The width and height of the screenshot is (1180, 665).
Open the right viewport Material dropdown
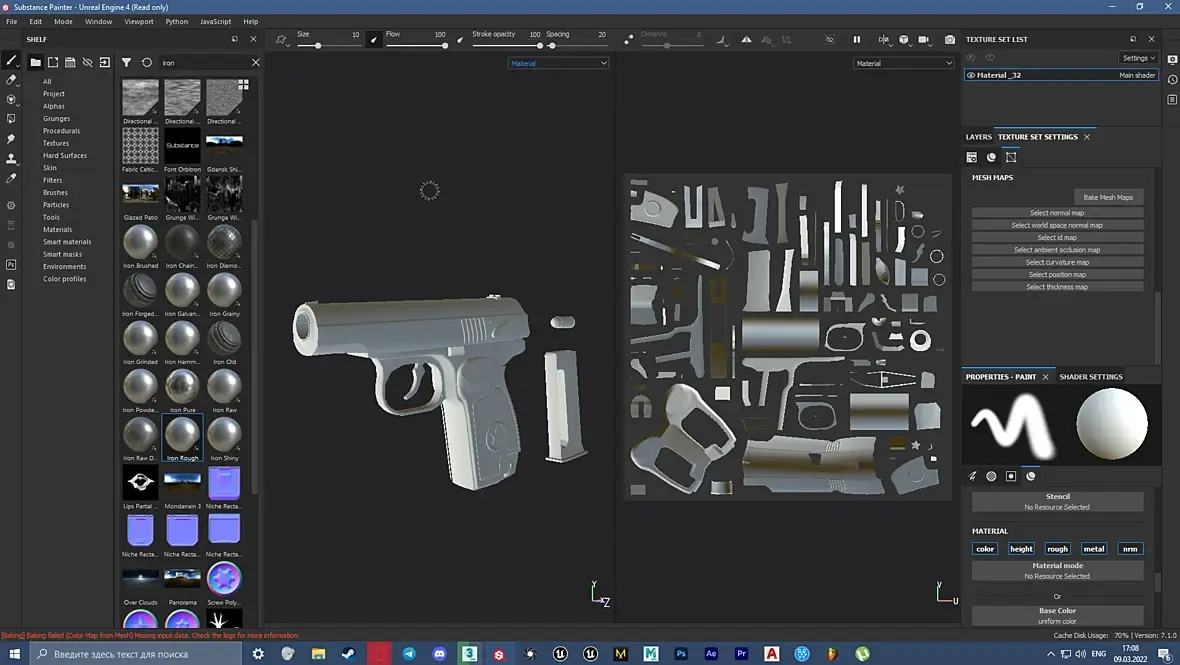(x=904, y=63)
